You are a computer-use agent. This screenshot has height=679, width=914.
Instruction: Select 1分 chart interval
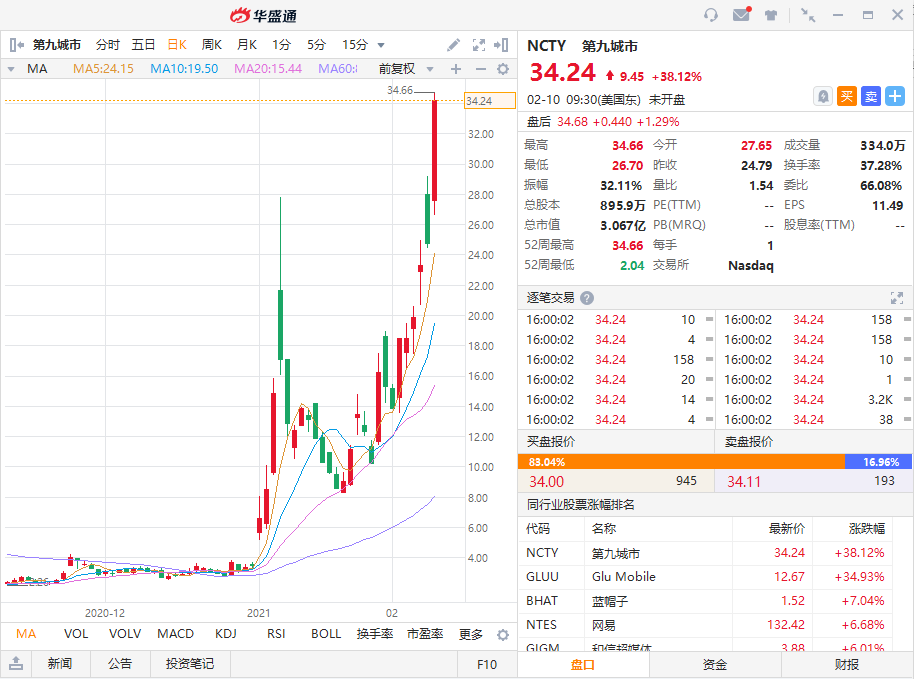pyautogui.click(x=282, y=45)
